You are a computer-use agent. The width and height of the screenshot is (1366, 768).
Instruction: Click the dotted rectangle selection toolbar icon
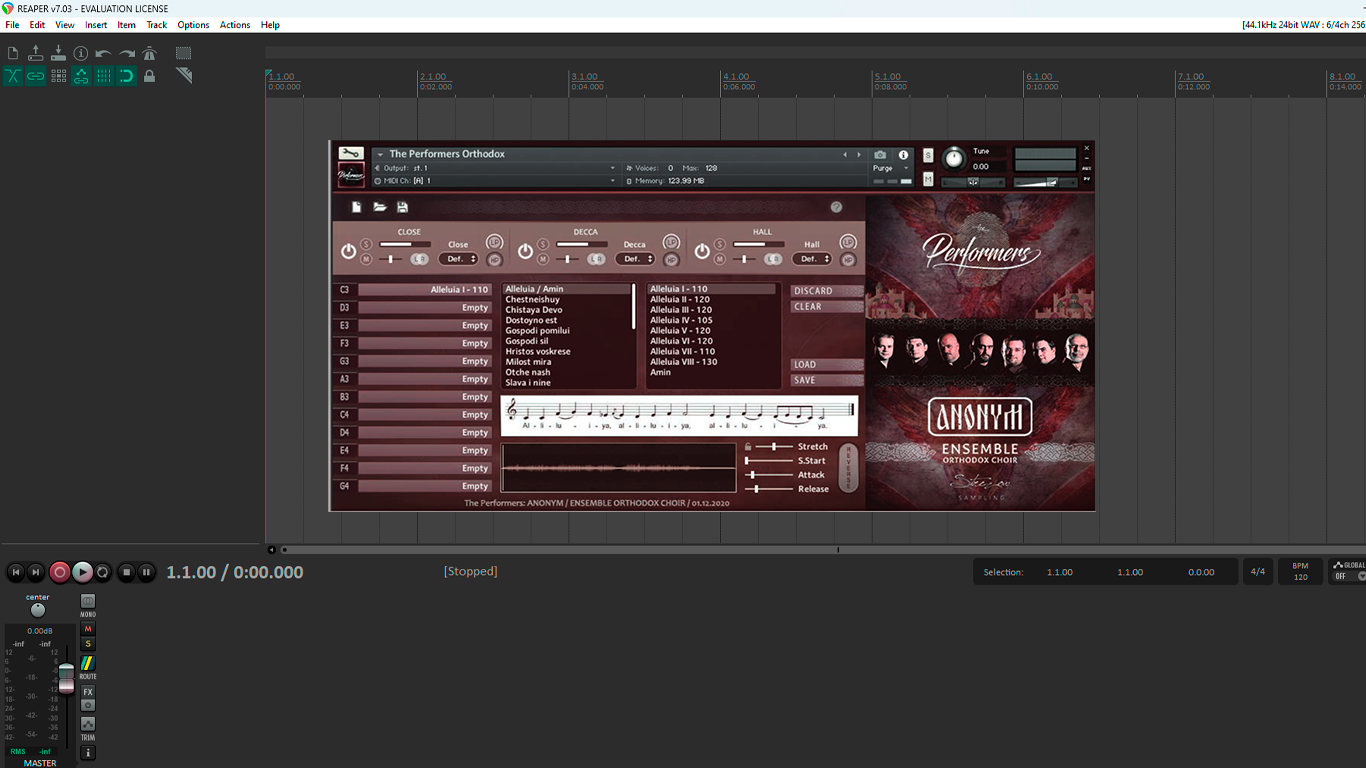coord(183,53)
